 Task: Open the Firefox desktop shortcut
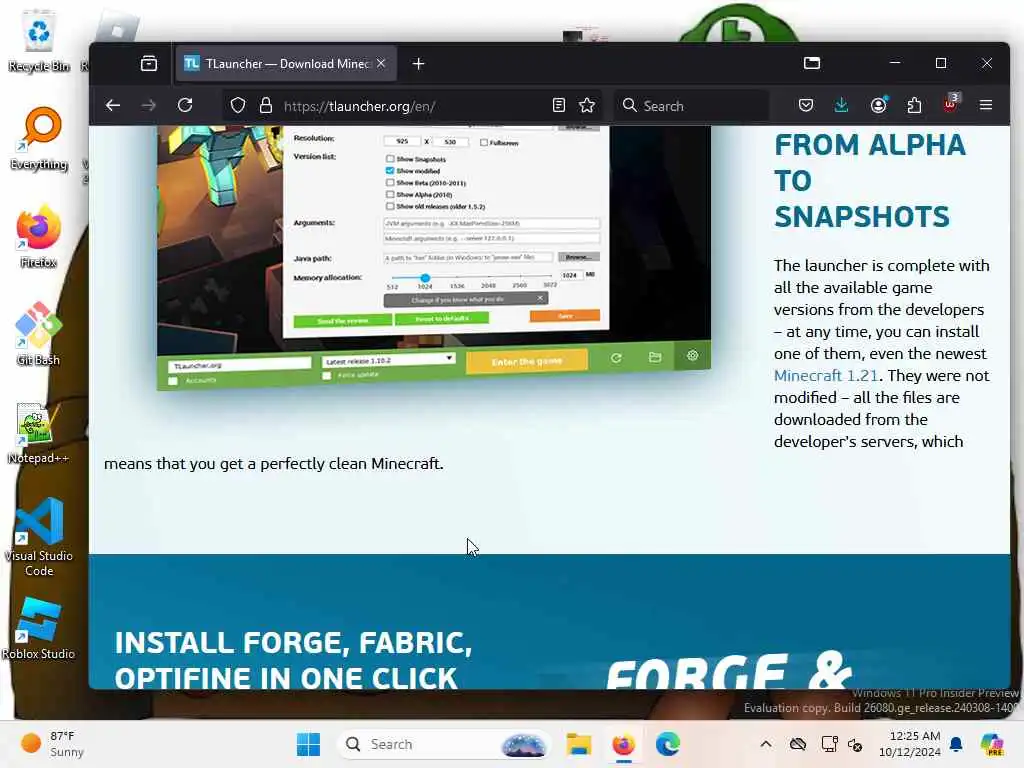pos(39,237)
